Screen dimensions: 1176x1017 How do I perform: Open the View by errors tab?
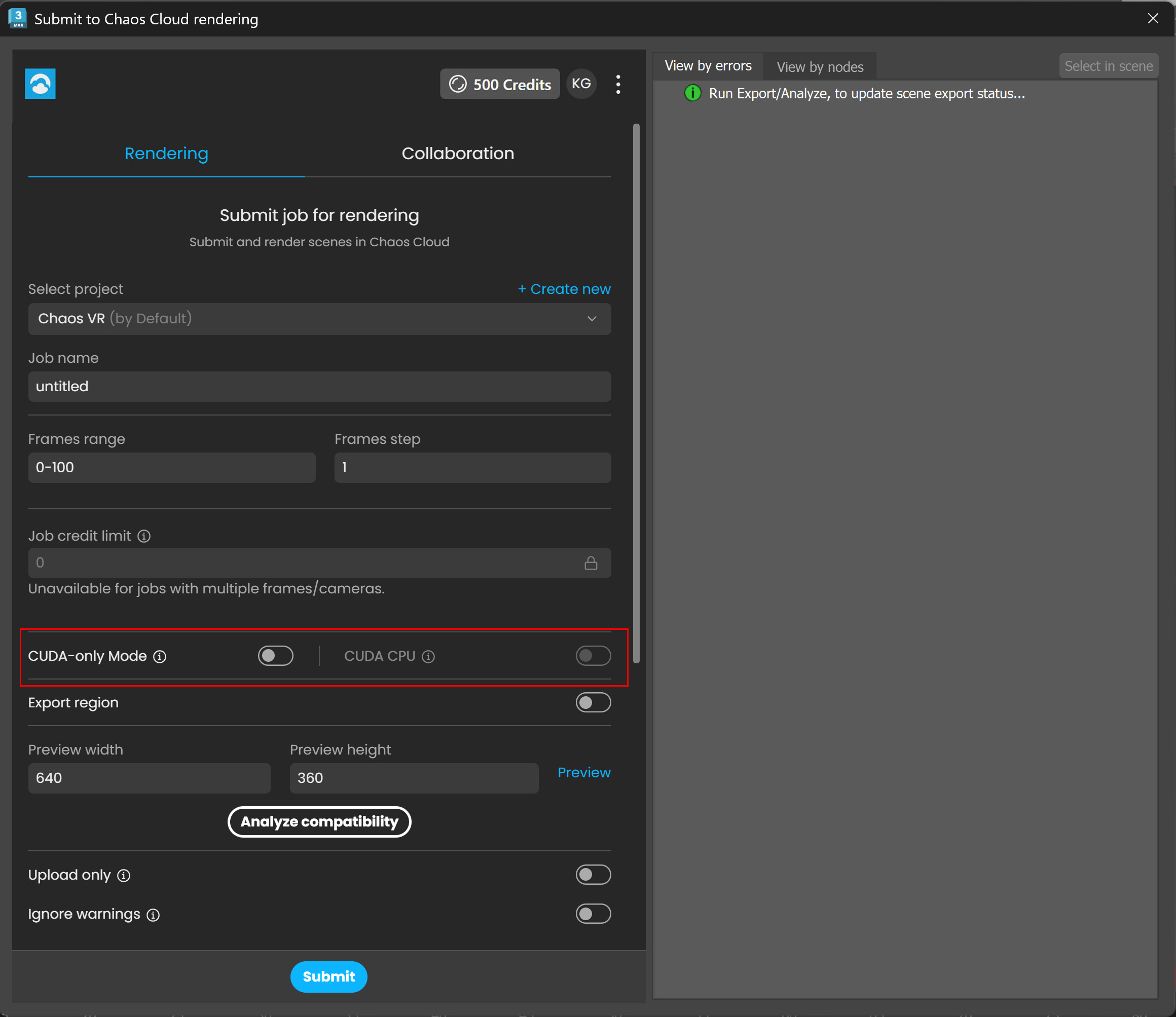708,66
